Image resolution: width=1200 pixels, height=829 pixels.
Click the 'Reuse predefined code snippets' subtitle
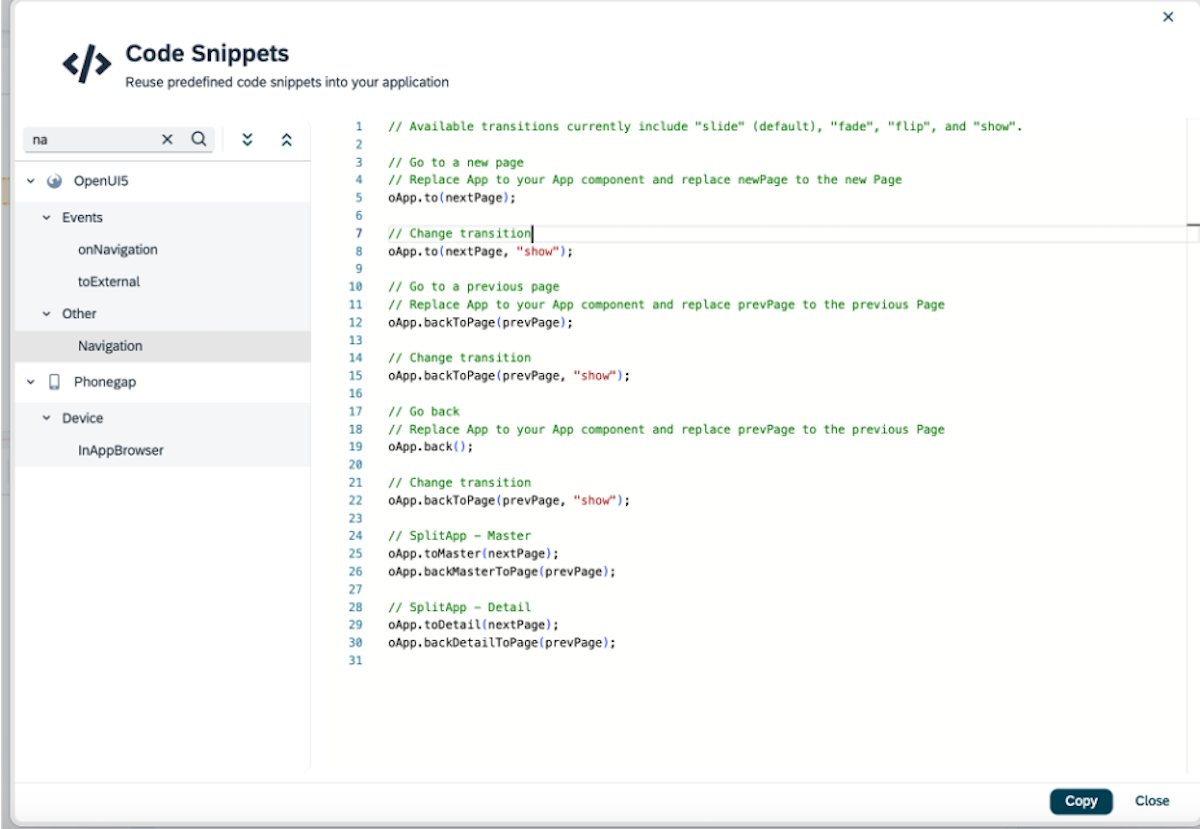(287, 82)
